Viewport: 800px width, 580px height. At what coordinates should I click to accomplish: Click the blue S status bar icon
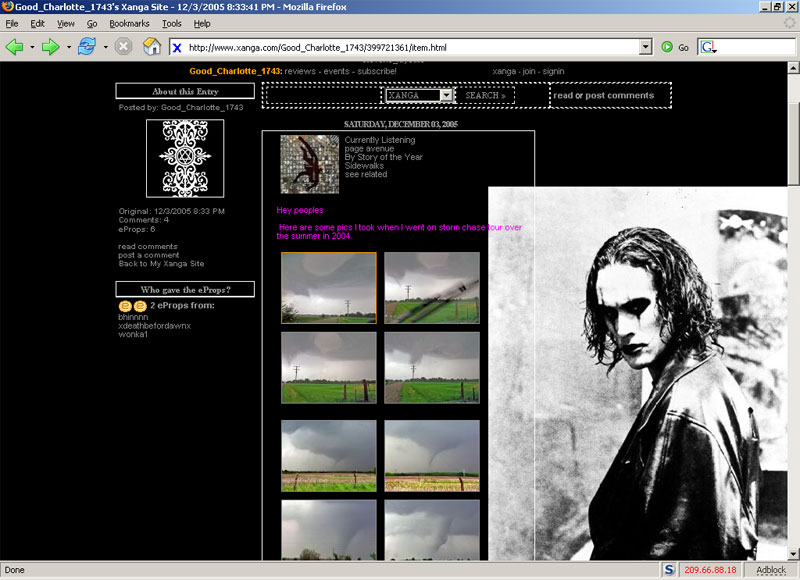669,570
